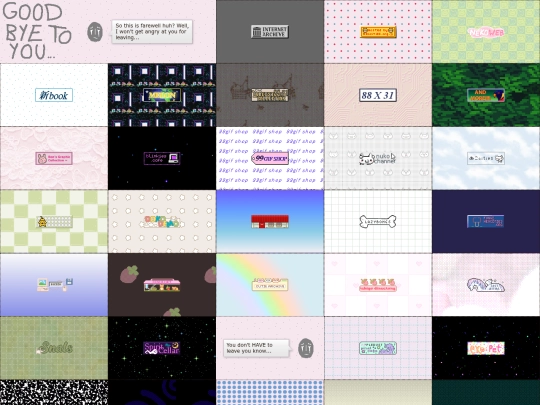Image resolution: width=540 pixels, height=405 pixels.
Task: Open the red-roof building badge
Action: [x=270, y=221]
